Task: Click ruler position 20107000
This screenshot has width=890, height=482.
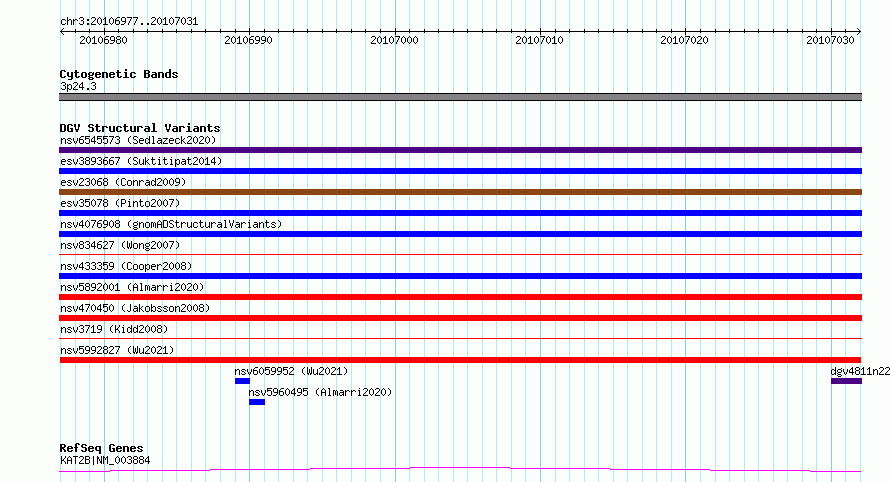Action: point(394,40)
